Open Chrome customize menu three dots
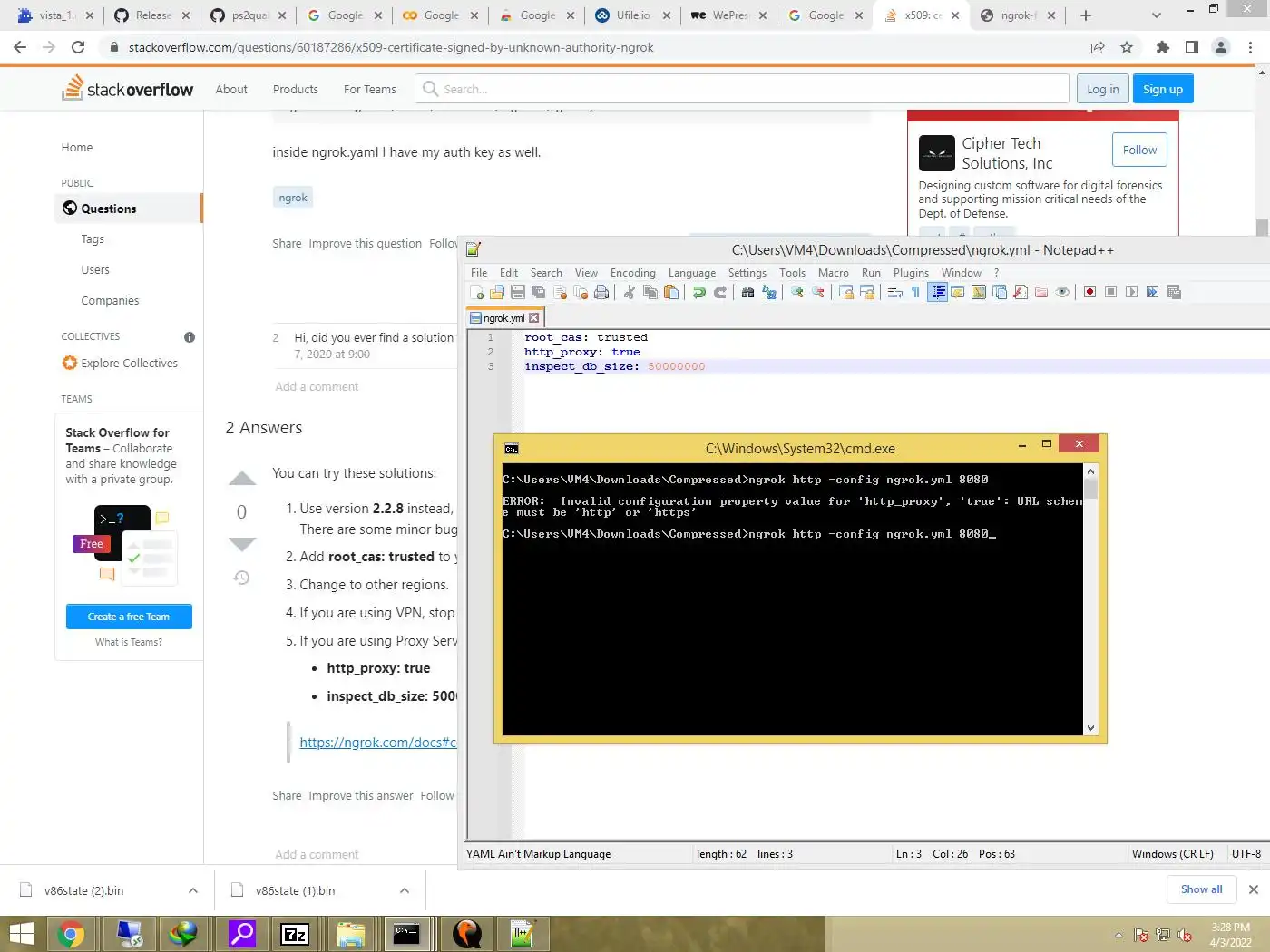The width and height of the screenshot is (1270, 952). point(1251,47)
